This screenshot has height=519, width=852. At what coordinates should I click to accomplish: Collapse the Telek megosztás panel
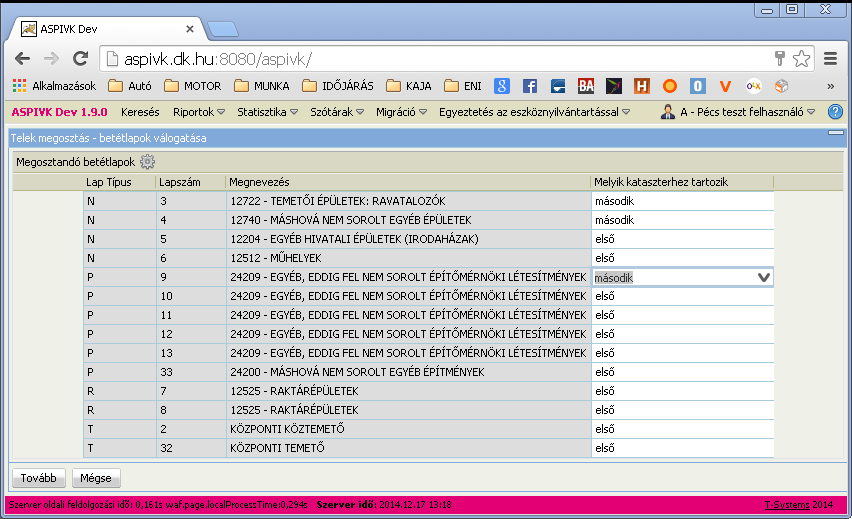pyautogui.click(x=836, y=133)
